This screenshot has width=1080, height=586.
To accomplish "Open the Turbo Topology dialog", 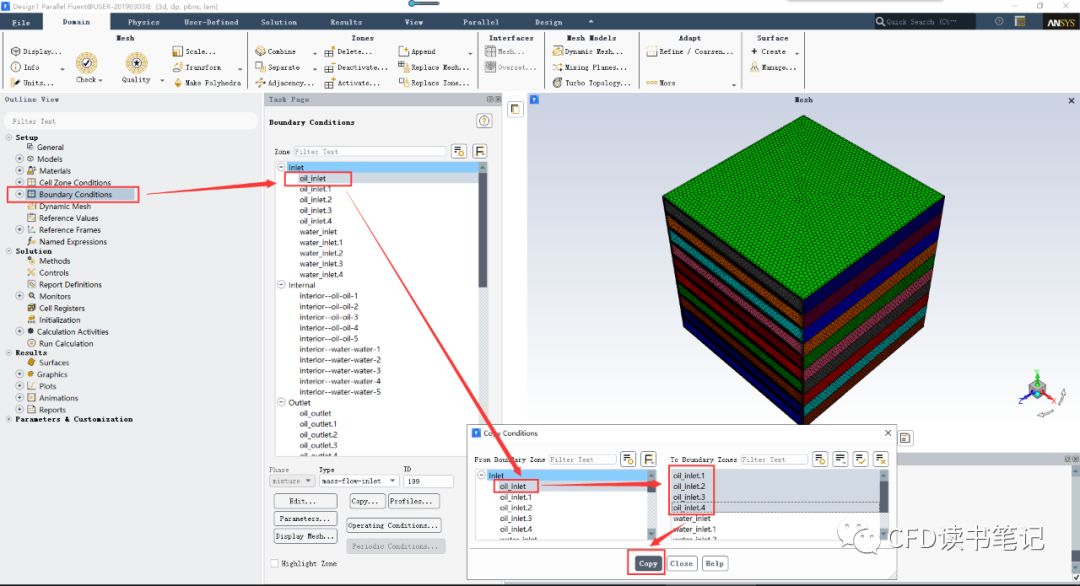I will pyautogui.click(x=592, y=83).
